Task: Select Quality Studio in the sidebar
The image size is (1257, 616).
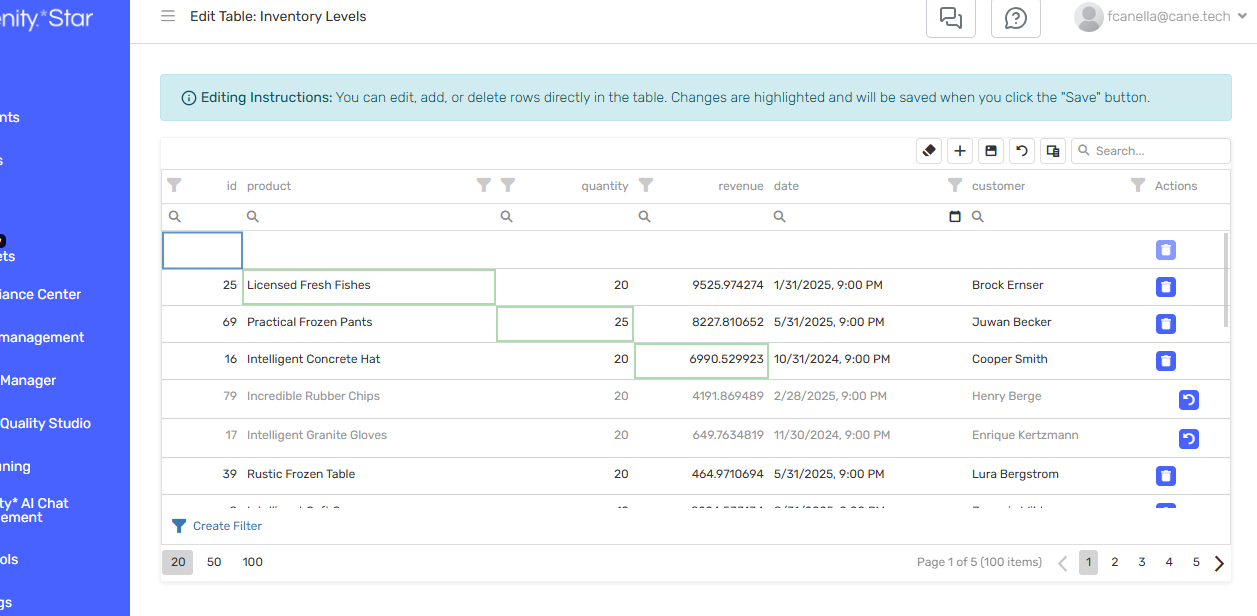Action: coord(45,423)
